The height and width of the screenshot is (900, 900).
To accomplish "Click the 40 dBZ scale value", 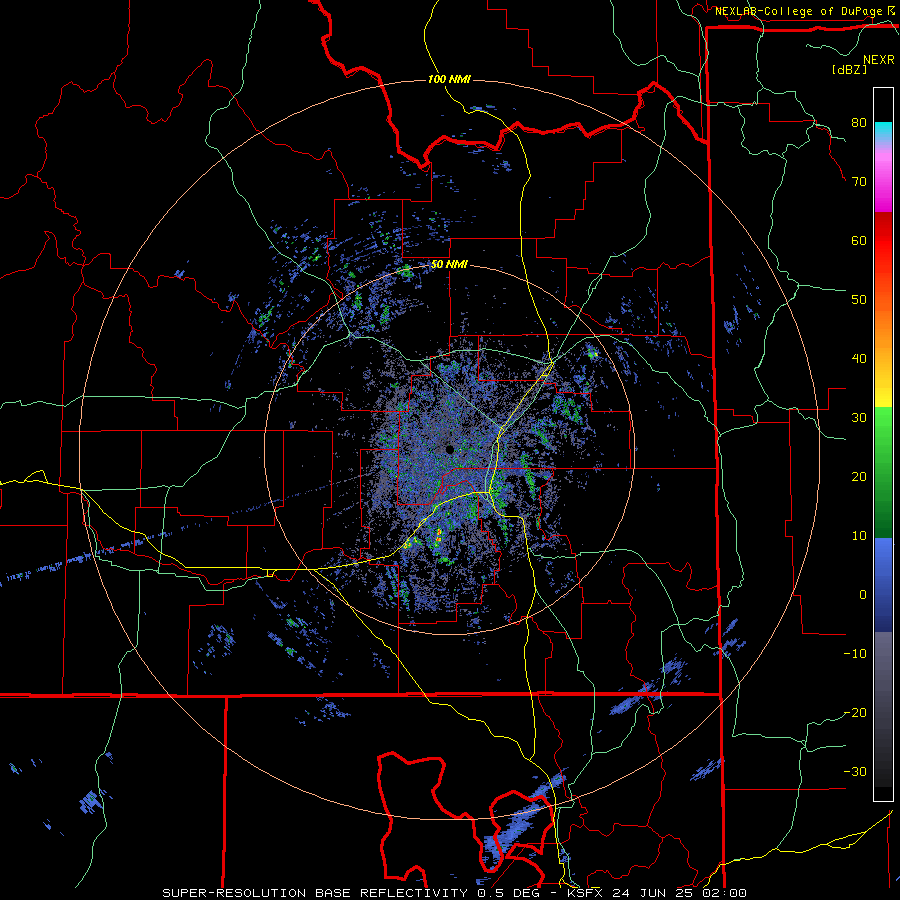I will pyautogui.click(x=859, y=359).
